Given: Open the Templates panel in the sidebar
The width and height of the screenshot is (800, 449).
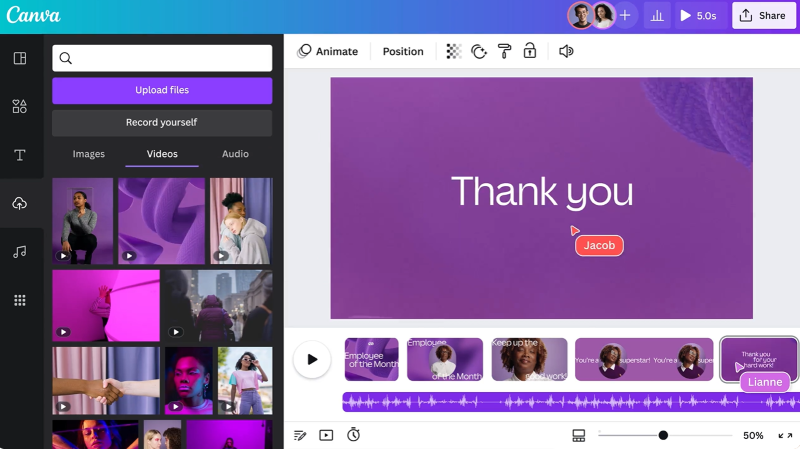Looking at the screenshot, I should coord(20,58).
